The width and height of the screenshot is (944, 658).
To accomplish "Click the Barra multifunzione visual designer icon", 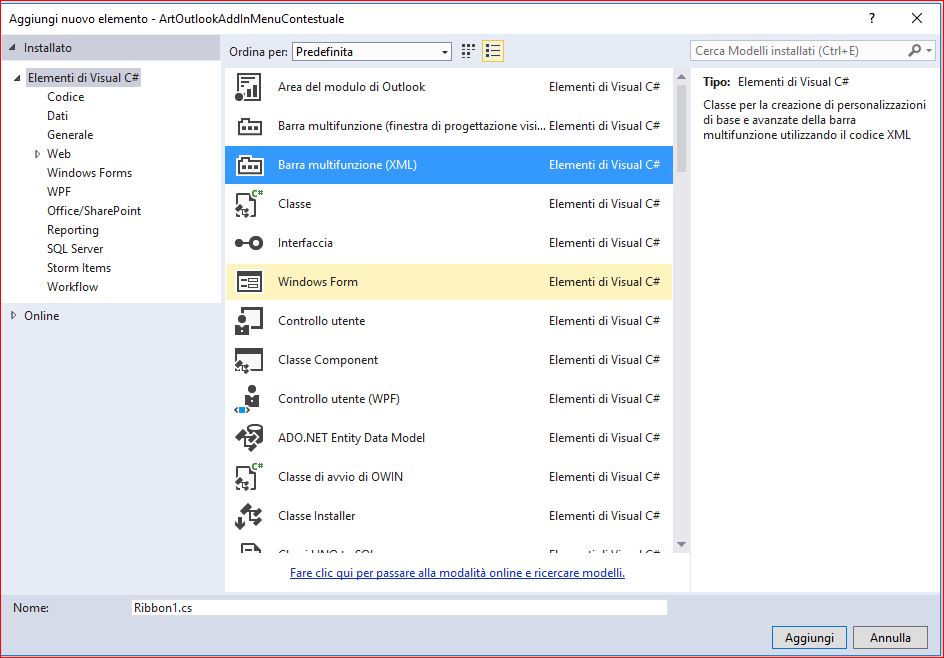I will tap(249, 126).
